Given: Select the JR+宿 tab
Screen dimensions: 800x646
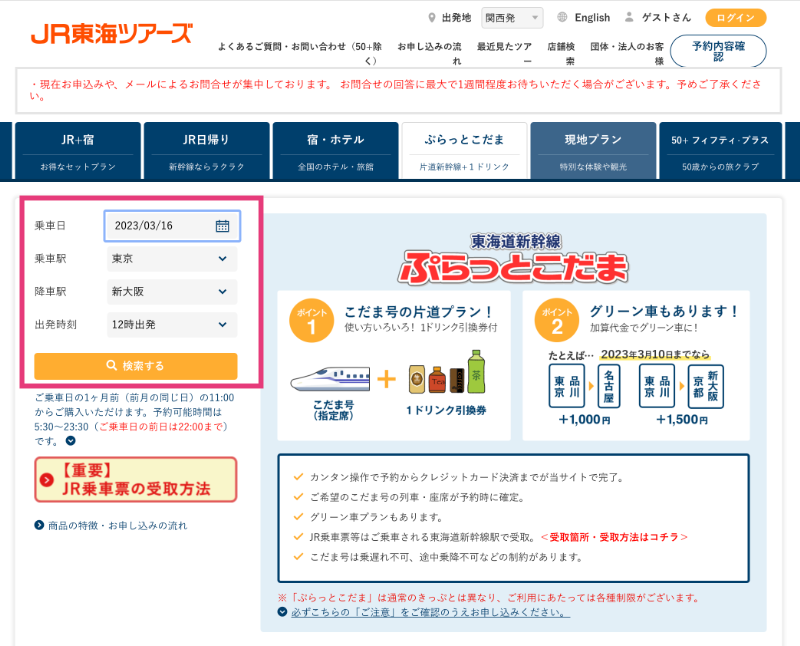Looking at the screenshot, I should (78, 151).
